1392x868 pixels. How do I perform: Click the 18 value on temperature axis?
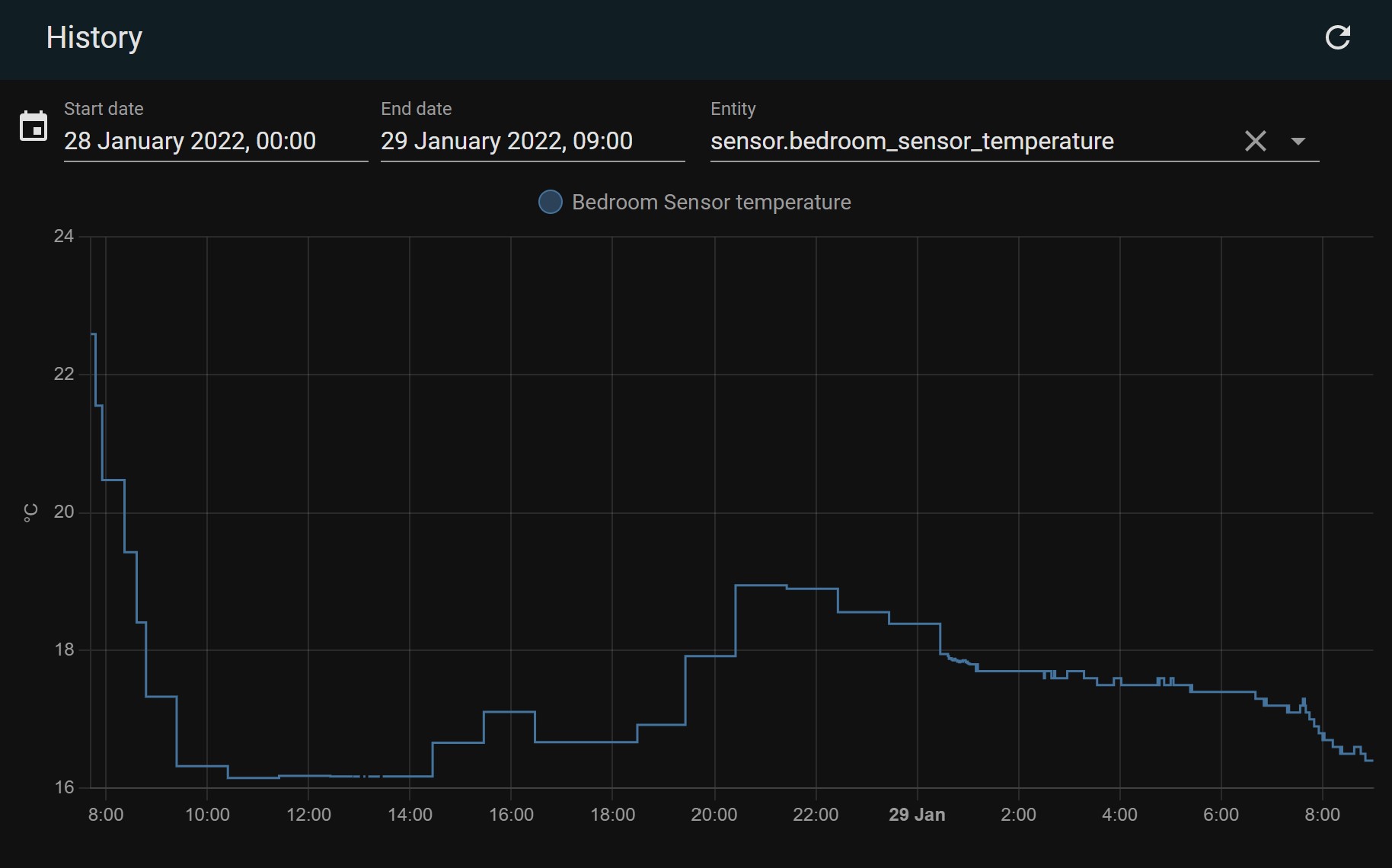coord(64,649)
